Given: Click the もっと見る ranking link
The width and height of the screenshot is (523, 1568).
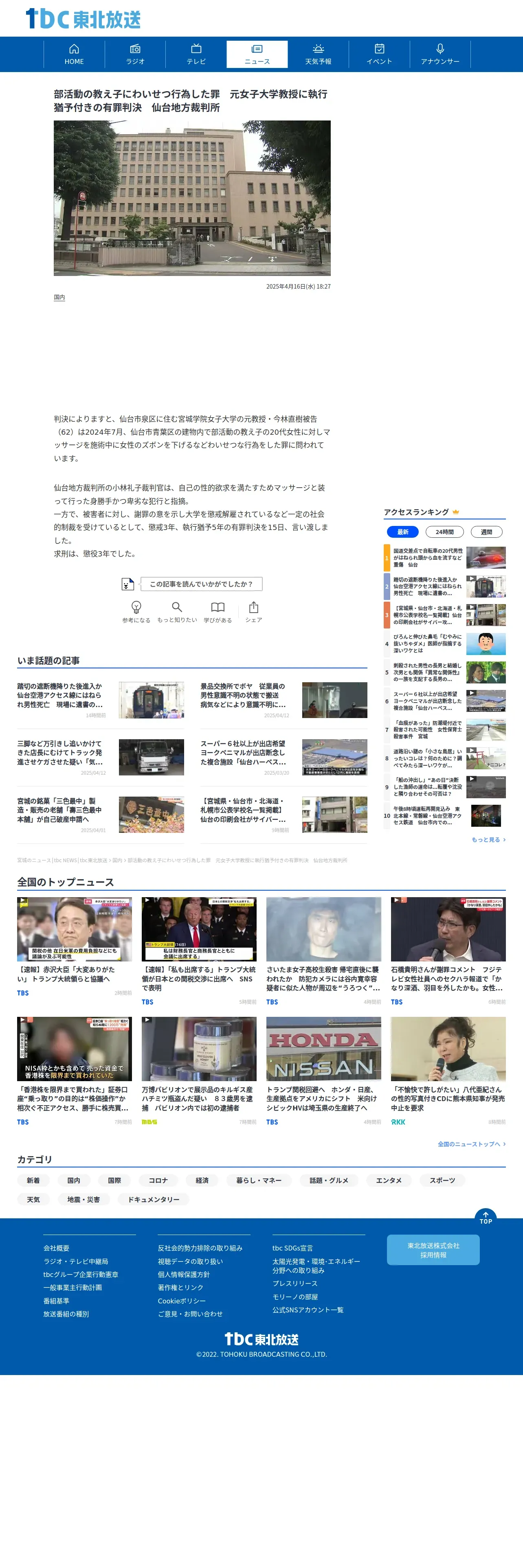Looking at the screenshot, I should coord(488,840).
